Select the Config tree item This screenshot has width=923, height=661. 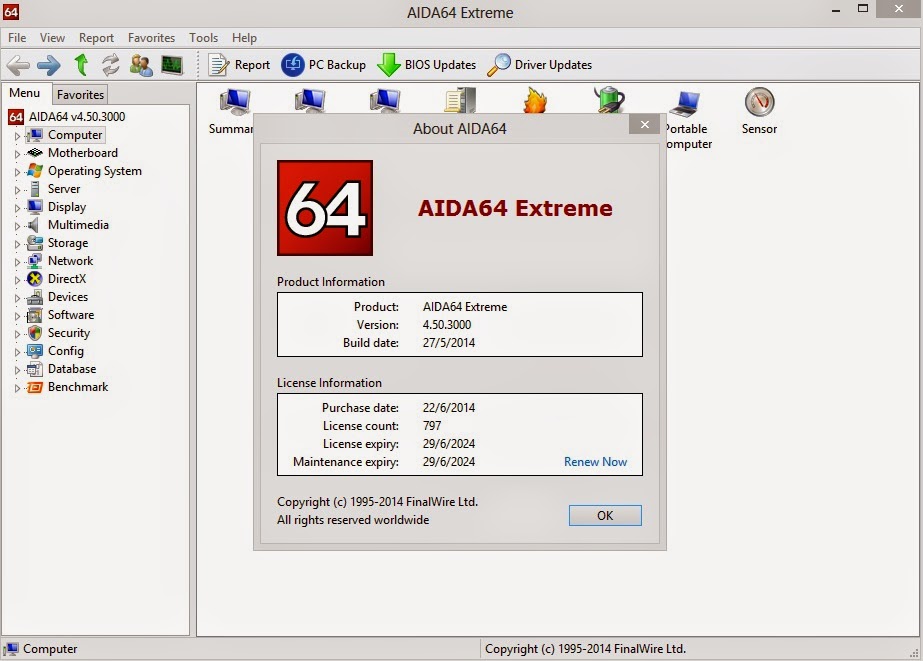[x=66, y=351]
